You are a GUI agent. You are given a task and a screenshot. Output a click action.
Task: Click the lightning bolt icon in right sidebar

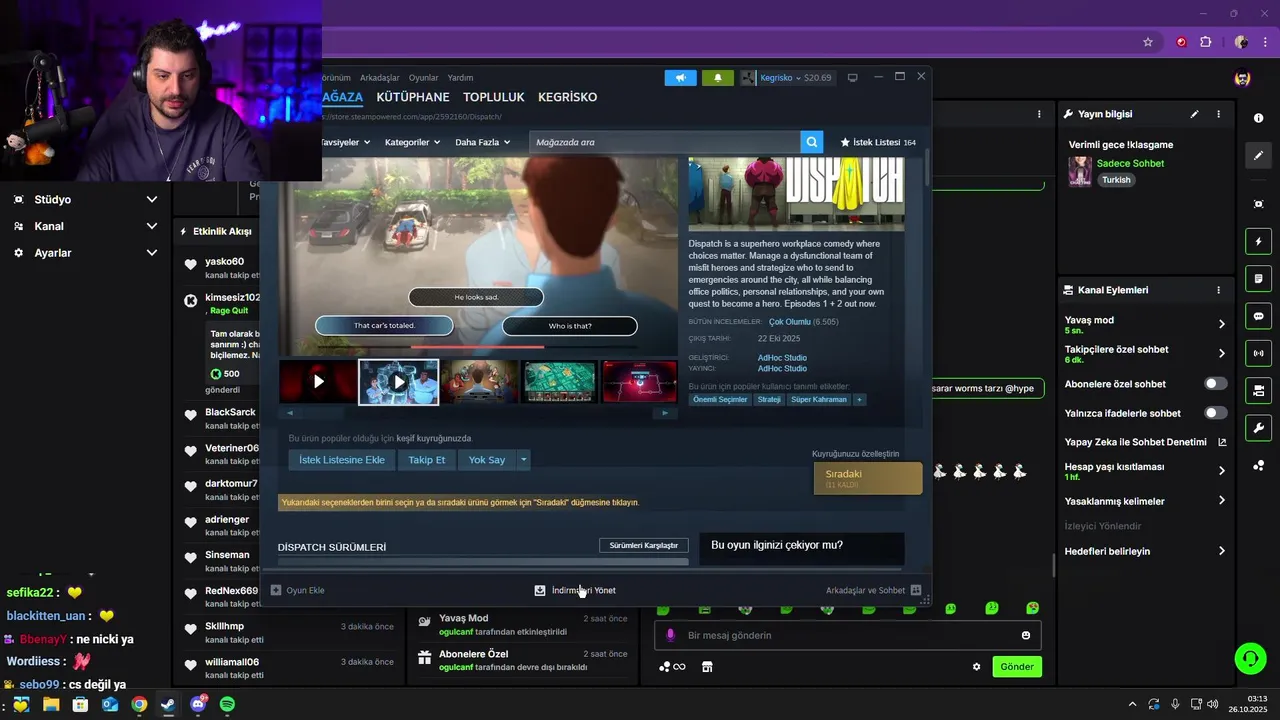tap(1258, 241)
